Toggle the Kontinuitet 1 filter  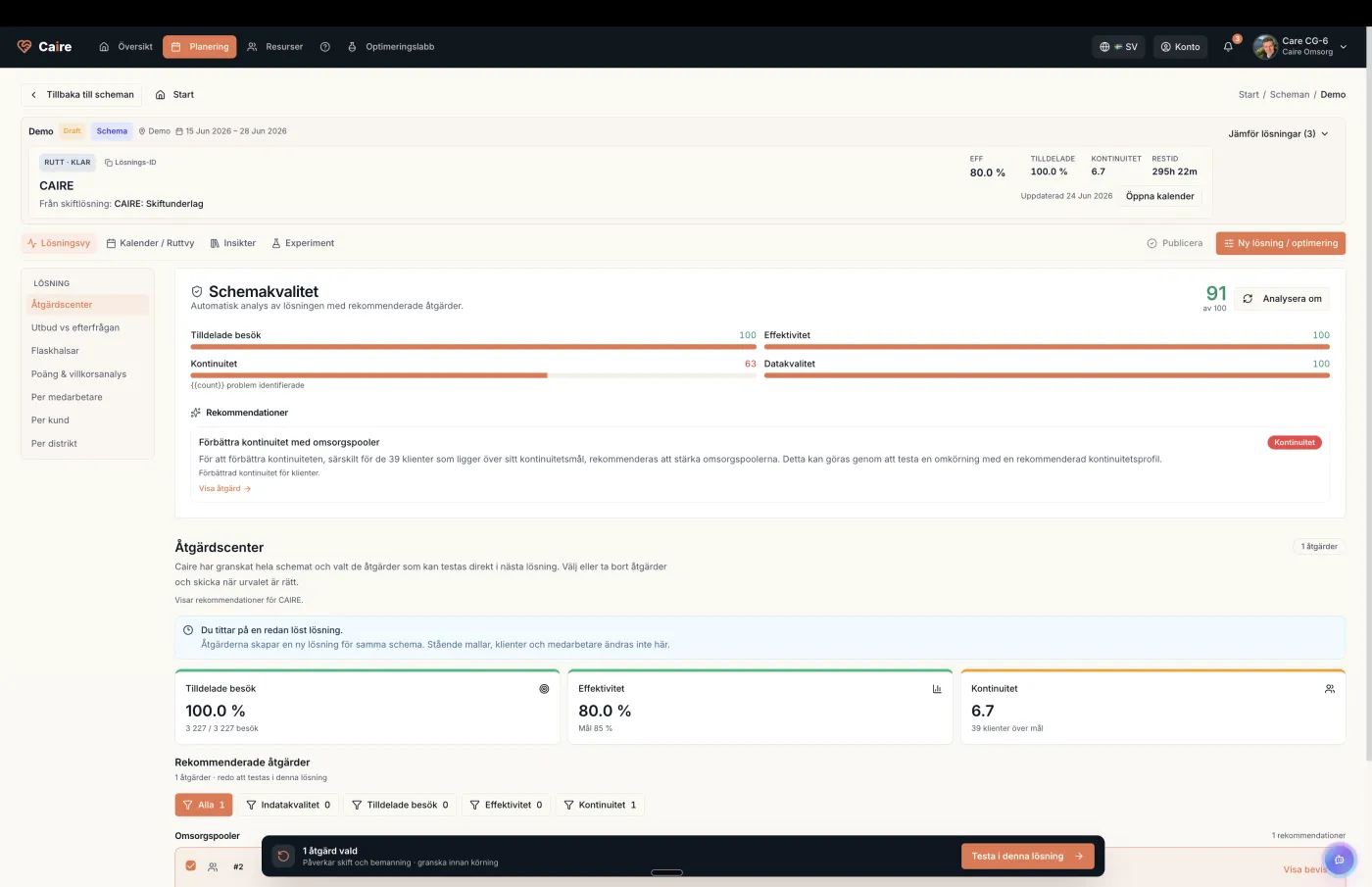601,805
